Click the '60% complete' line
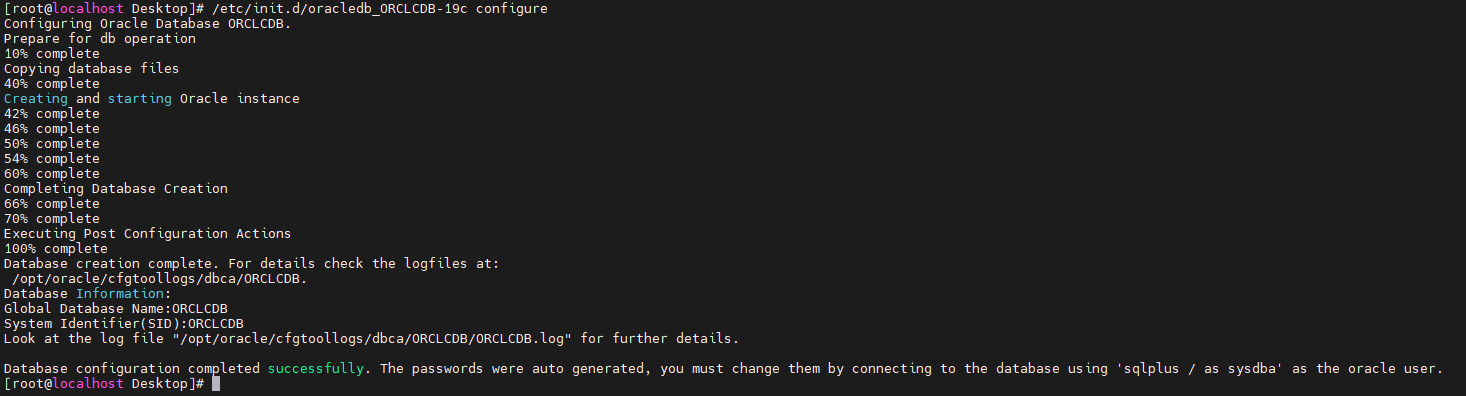Viewport: 1466px width, 396px height. pos(52,174)
